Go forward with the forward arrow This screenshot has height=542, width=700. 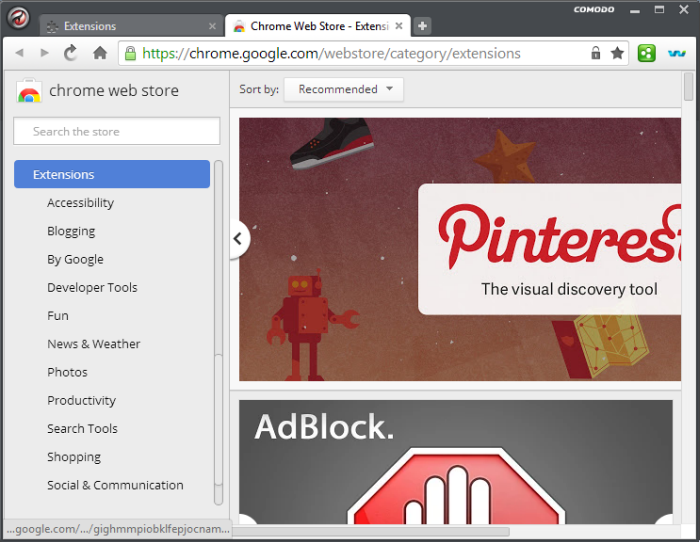[x=44, y=53]
